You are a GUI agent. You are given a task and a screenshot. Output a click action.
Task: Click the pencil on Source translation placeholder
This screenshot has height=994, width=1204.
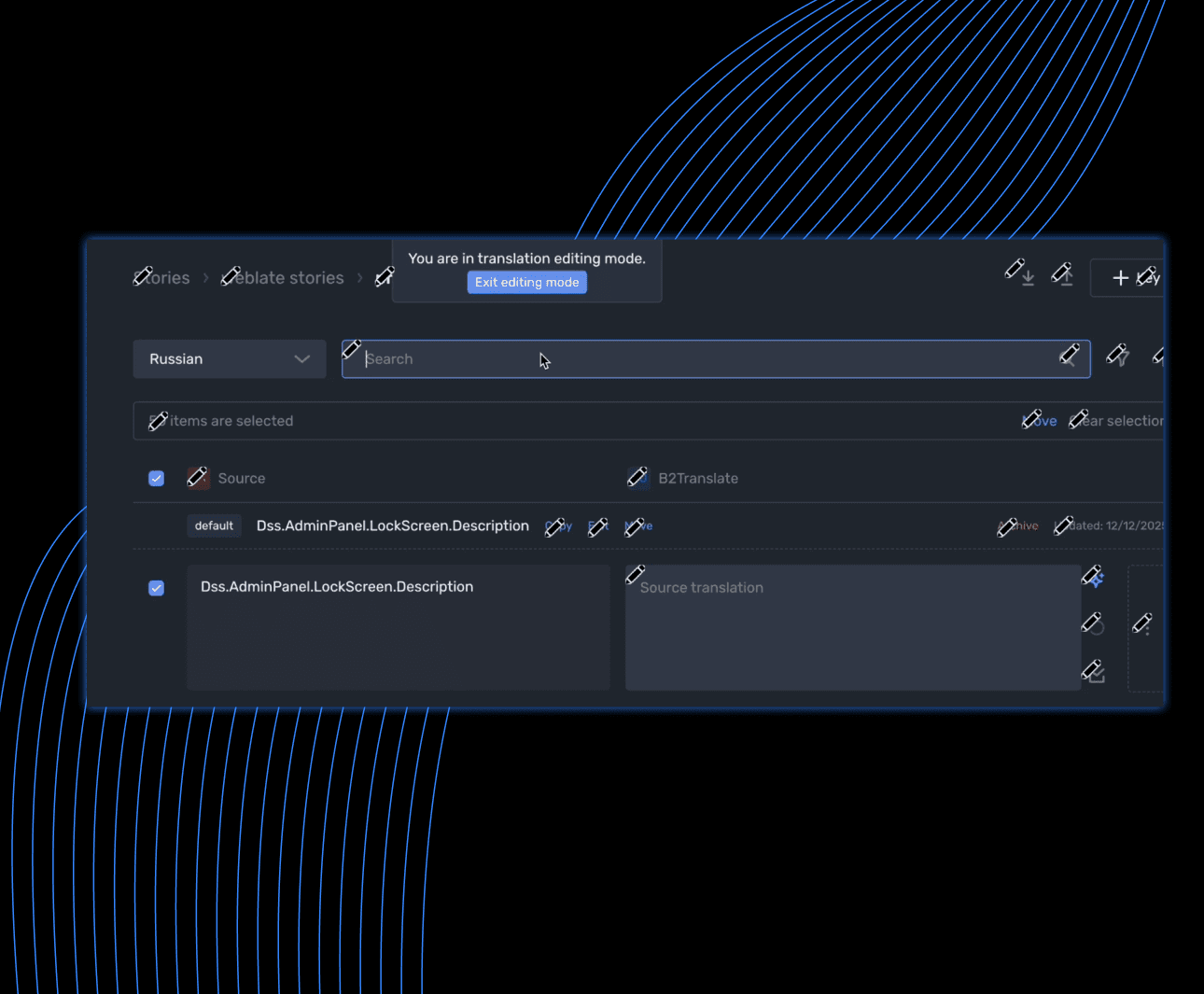point(636,574)
